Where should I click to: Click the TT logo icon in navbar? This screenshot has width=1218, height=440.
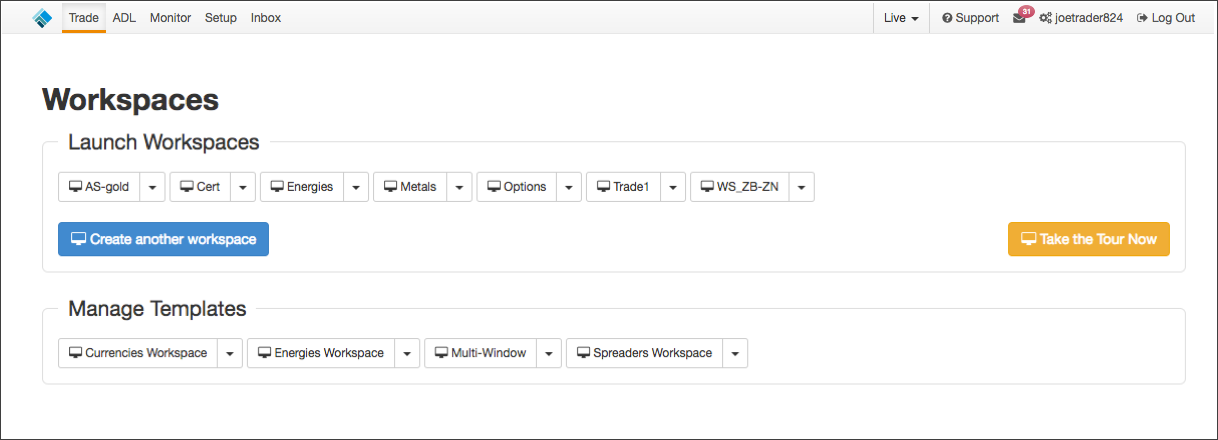[x=41, y=17]
